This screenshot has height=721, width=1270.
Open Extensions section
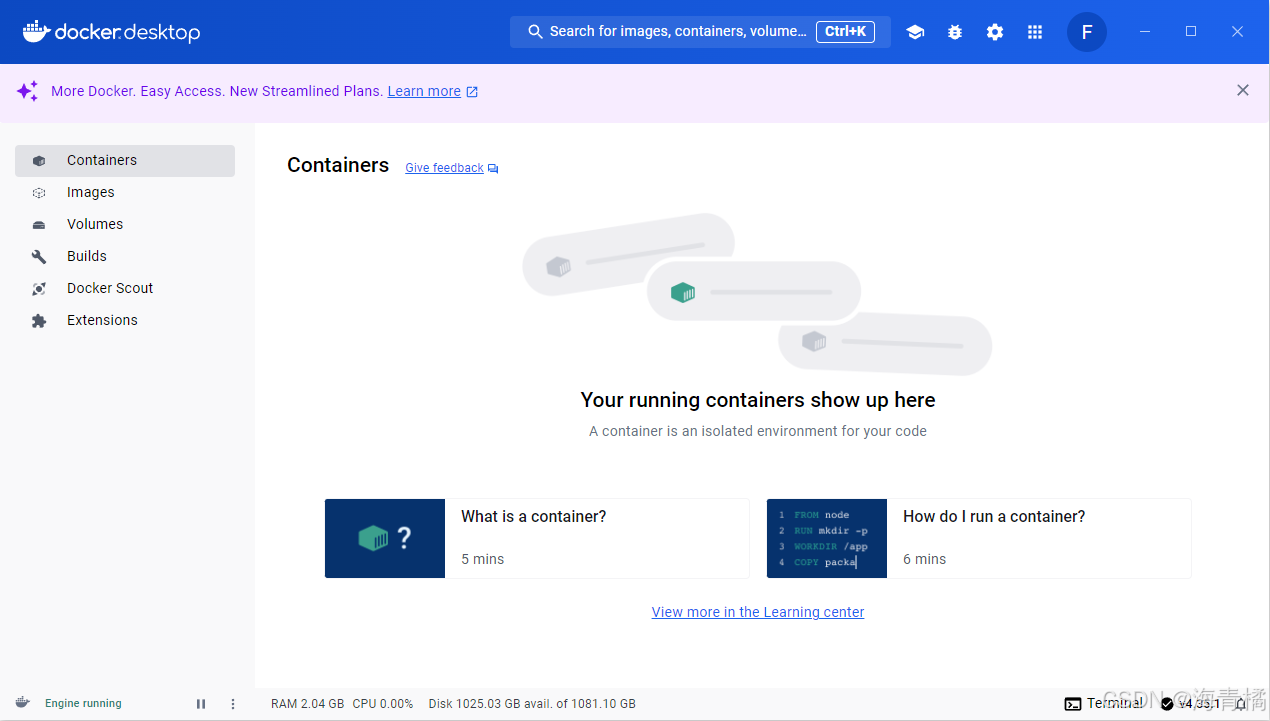click(x=125, y=320)
